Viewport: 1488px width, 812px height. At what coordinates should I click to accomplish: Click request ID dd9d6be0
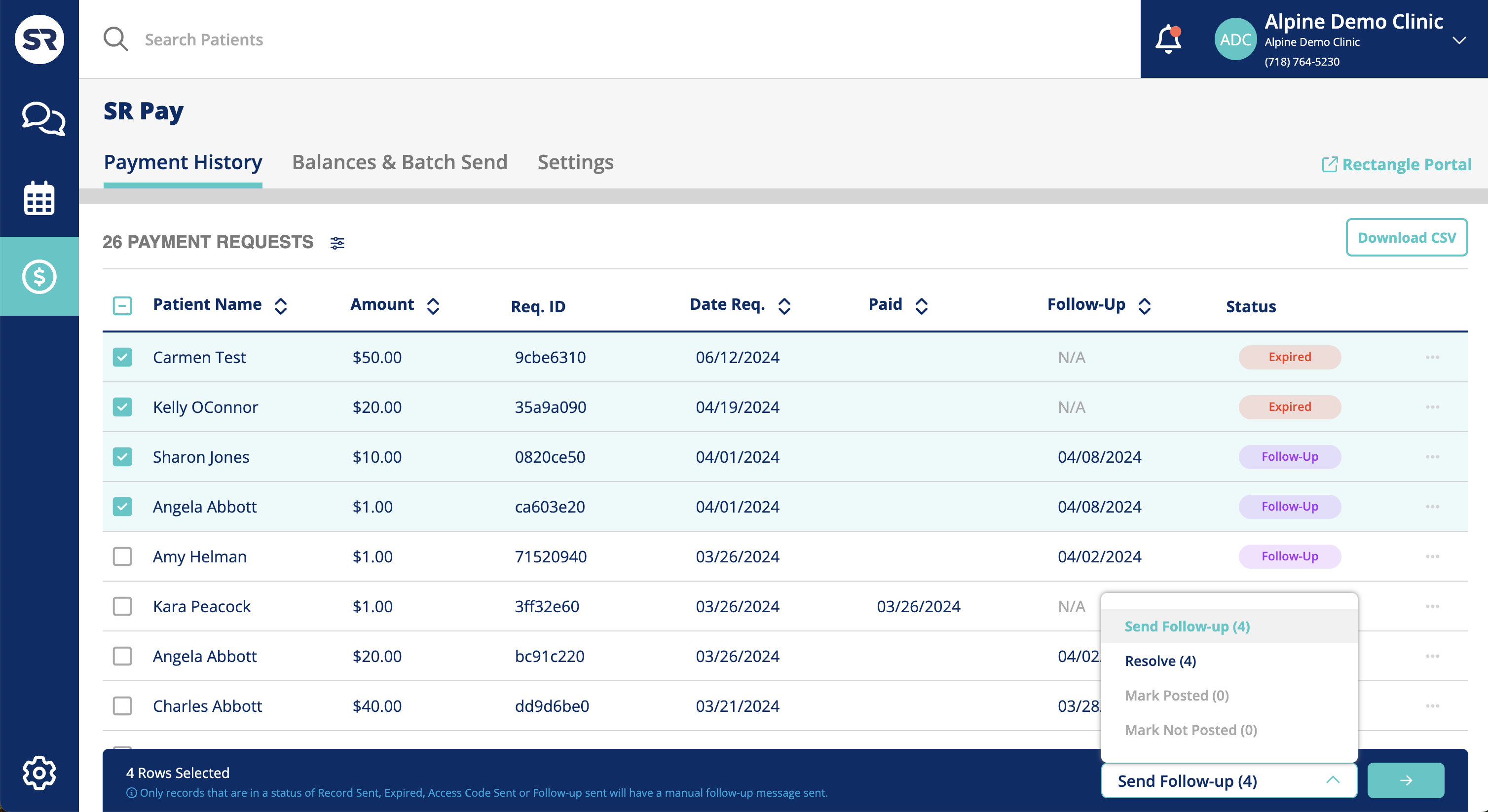[552, 706]
